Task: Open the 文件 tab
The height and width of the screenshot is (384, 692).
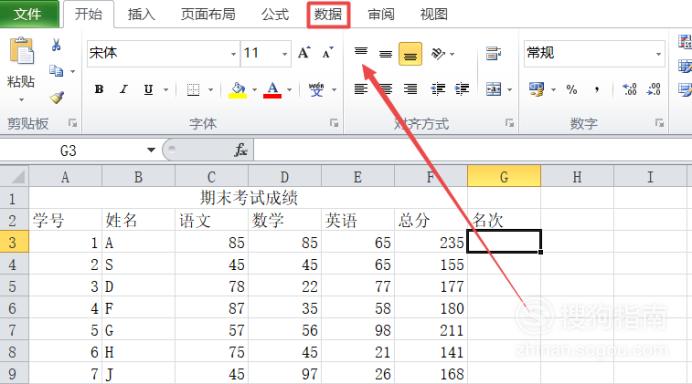Action: click(28, 14)
